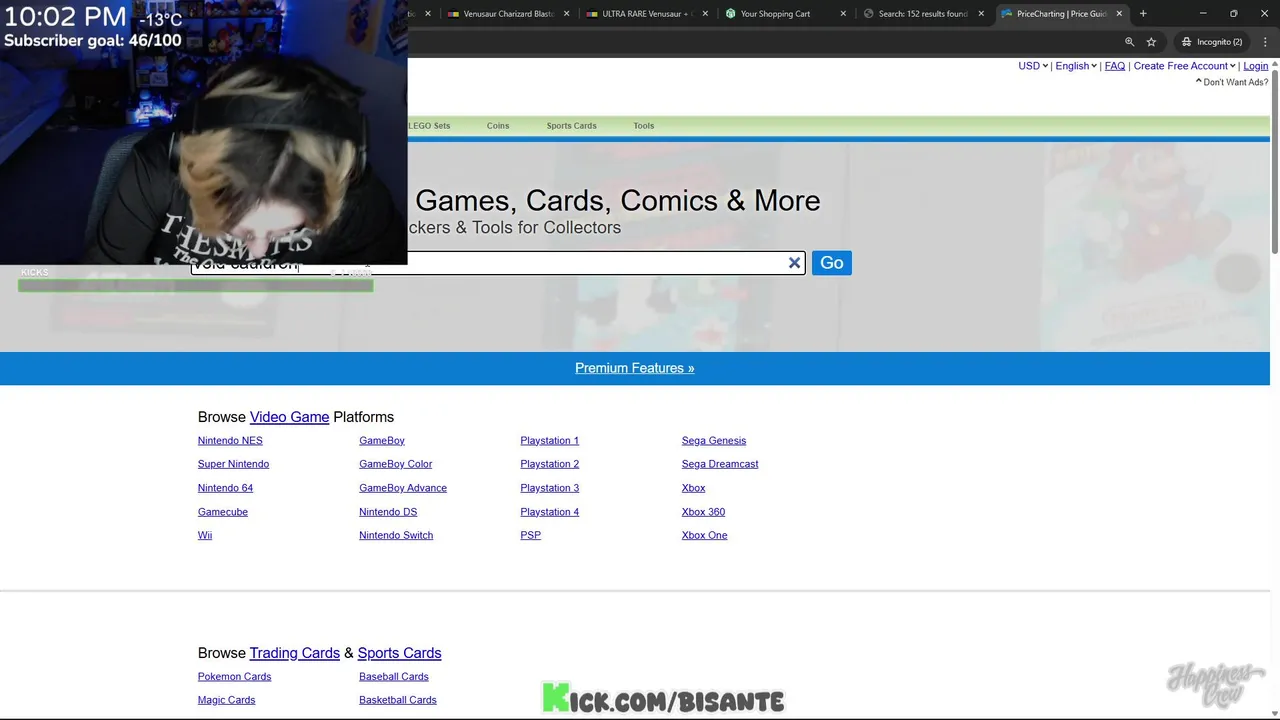The width and height of the screenshot is (1280, 720).
Task: Switch to the ULTRA RARE Venusaur tab
Action: (x=645, y=14)
